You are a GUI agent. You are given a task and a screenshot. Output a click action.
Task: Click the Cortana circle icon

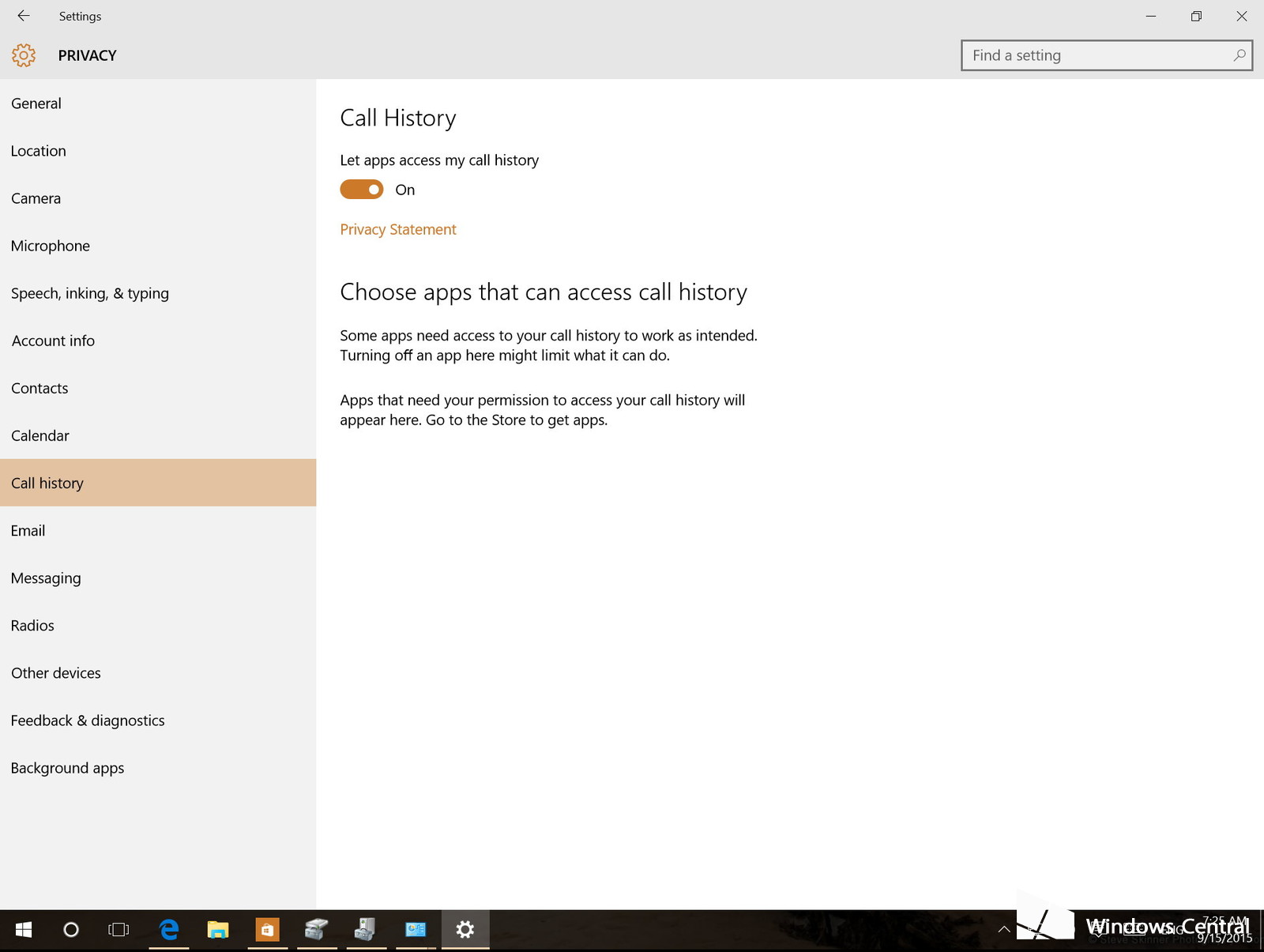coord(71,930)
